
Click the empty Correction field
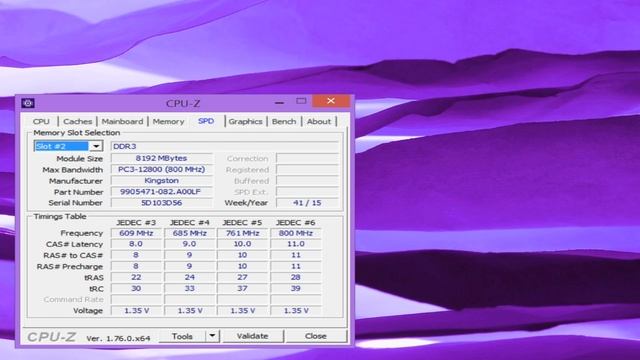[307, 158]
